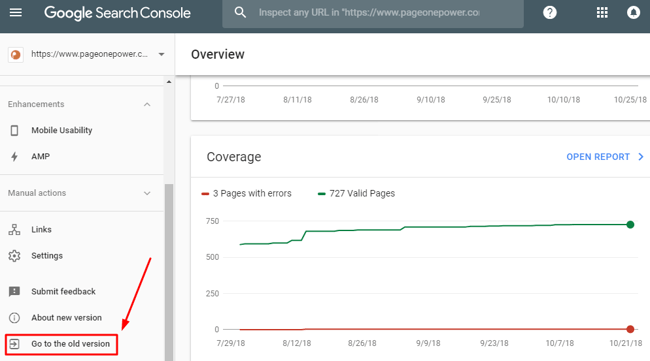
Task: Collapse the Enhancements section
Action: (147, 104)
